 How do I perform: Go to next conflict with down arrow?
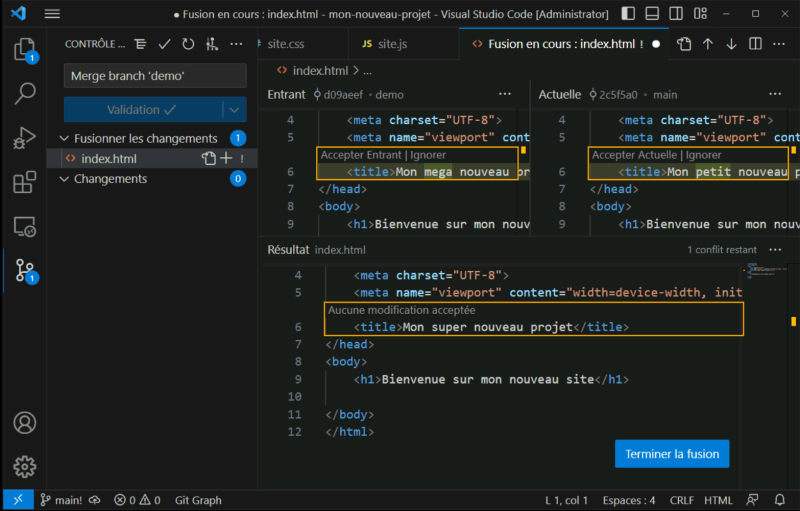click(732, 44)
